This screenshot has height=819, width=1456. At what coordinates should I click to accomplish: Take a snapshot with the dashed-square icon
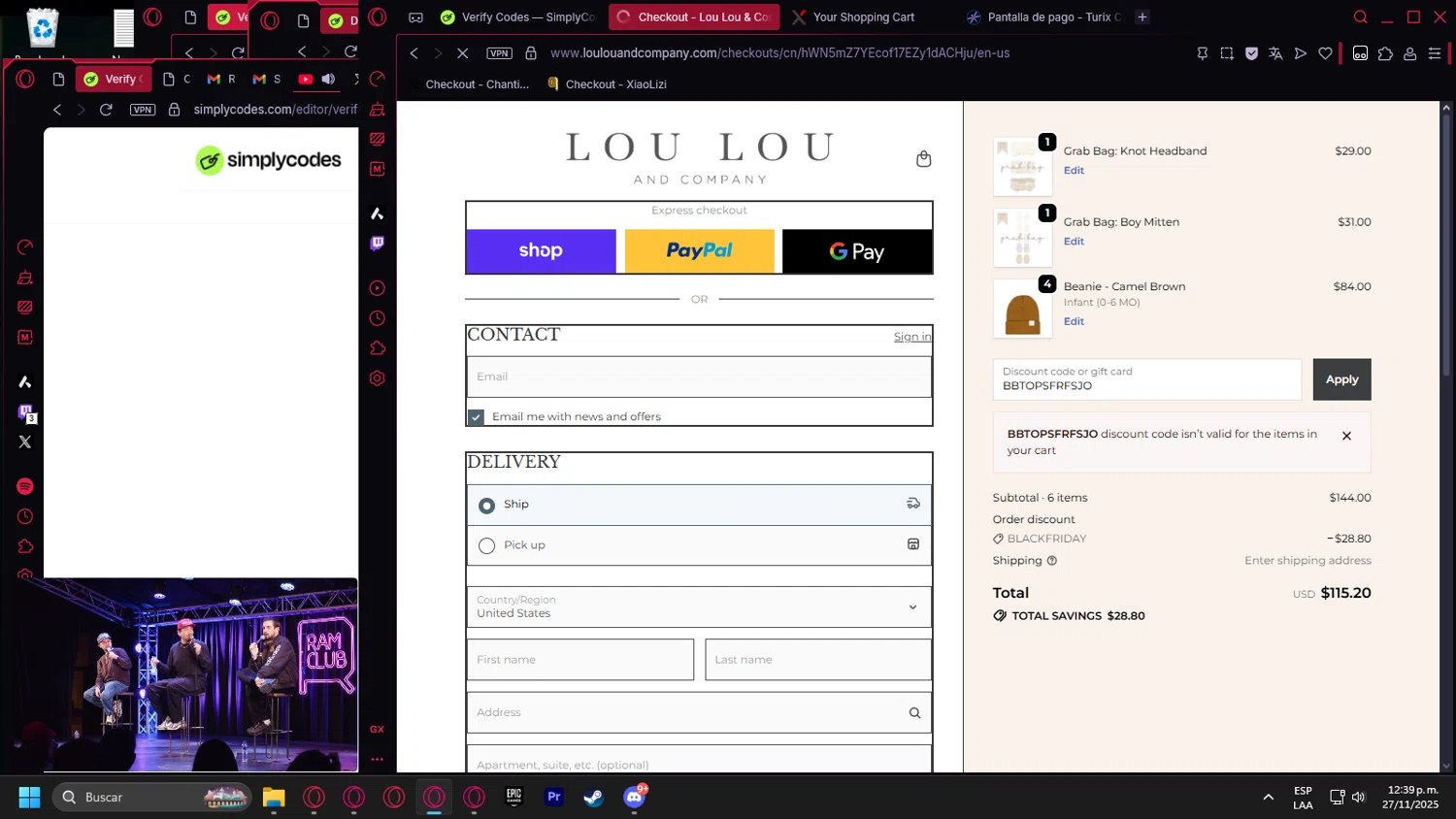(x=1227, y=53)
